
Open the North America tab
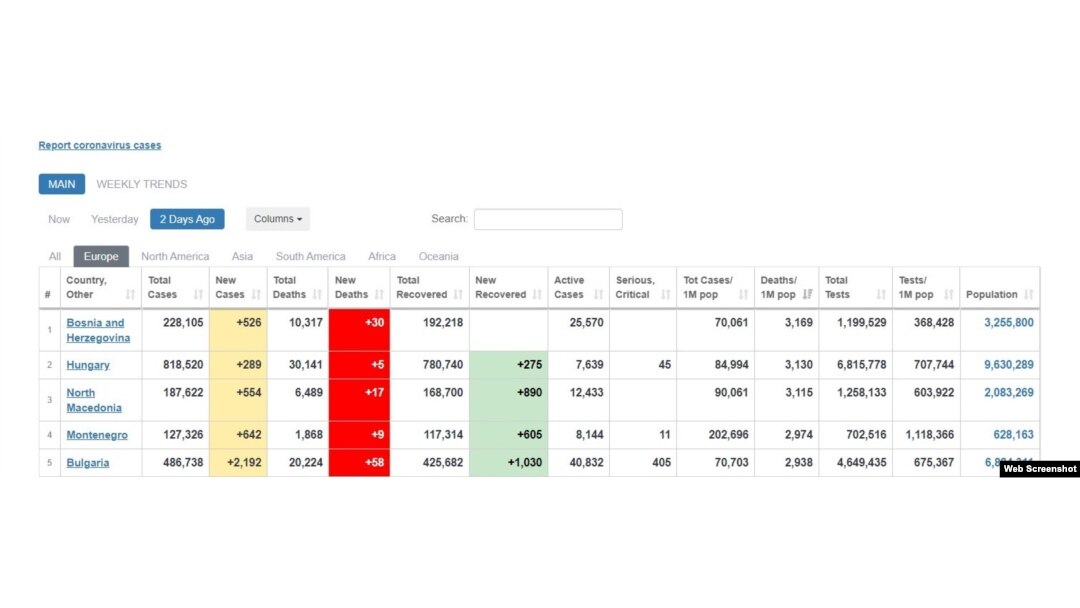click(175, 257)
